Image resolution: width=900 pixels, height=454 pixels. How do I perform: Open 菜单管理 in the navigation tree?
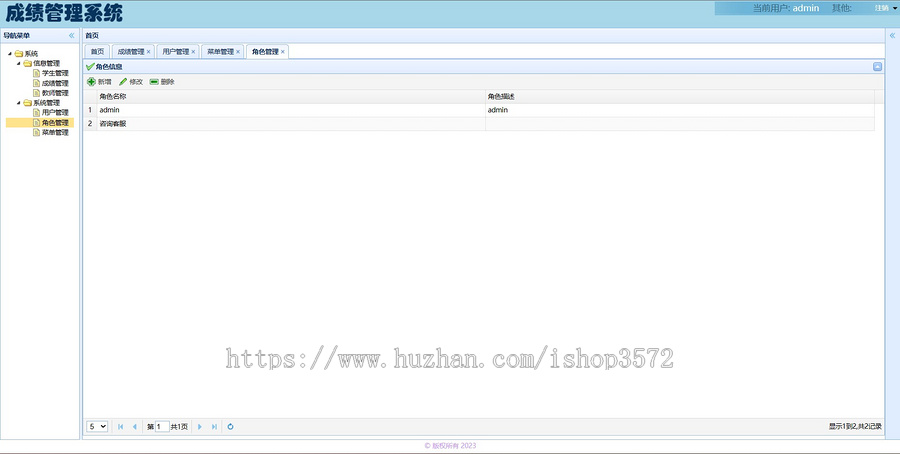(55, 133)
